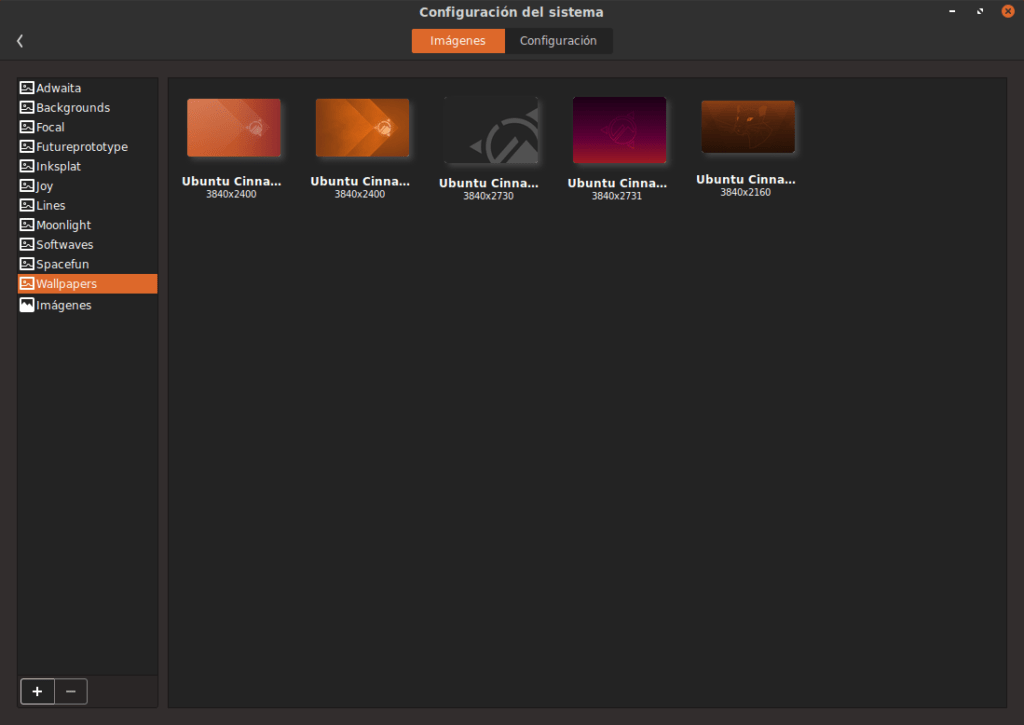Image resolution: width=1024 pixels, height=725 pixels.
Task: Click the Softwaves folder icon
Action: [x=27, y=244]
